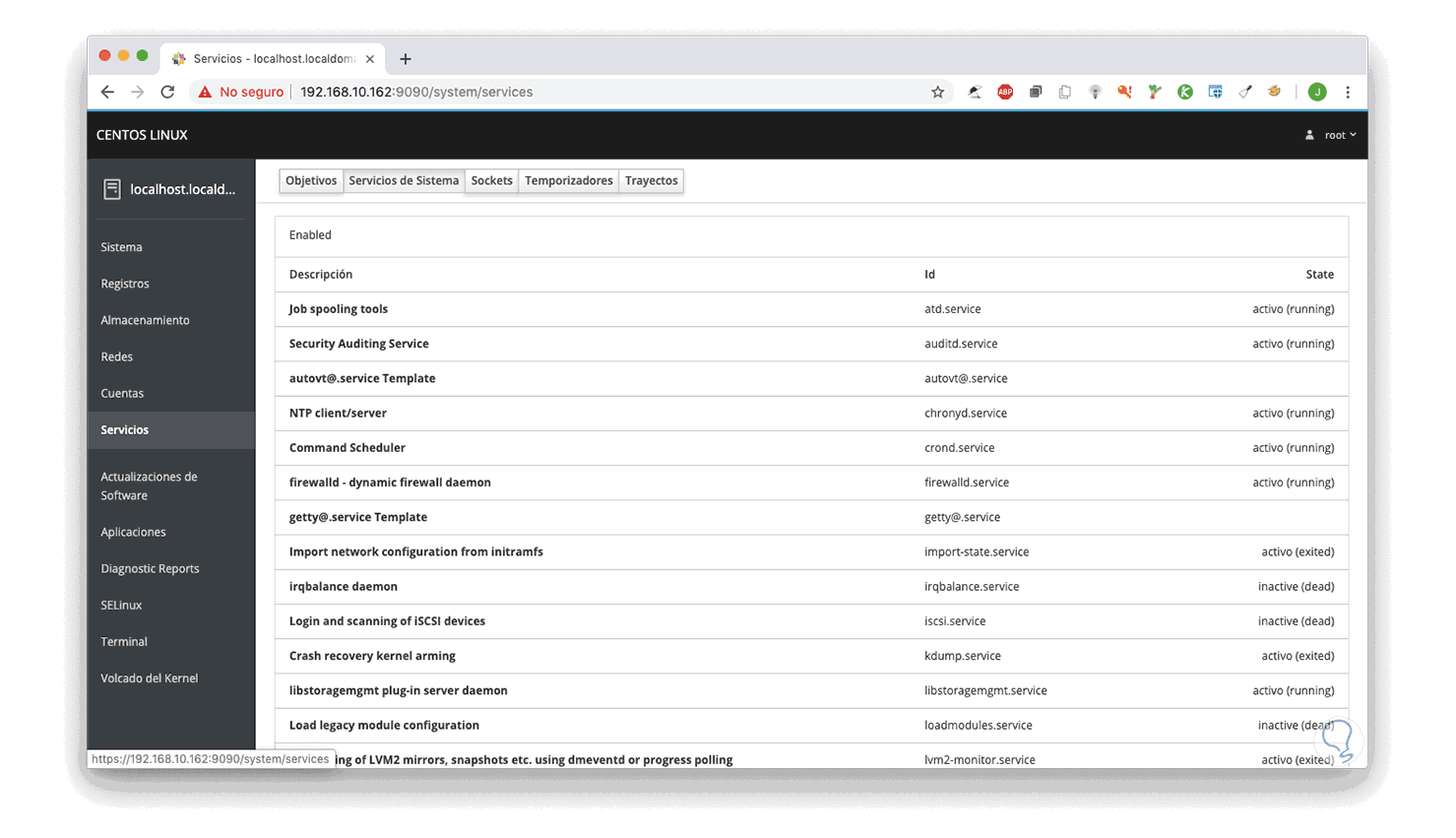The width and height of the screenshot is (1456, 838).
Task: Open the Temporizadores tab
Action: click(x=568, y=180)
